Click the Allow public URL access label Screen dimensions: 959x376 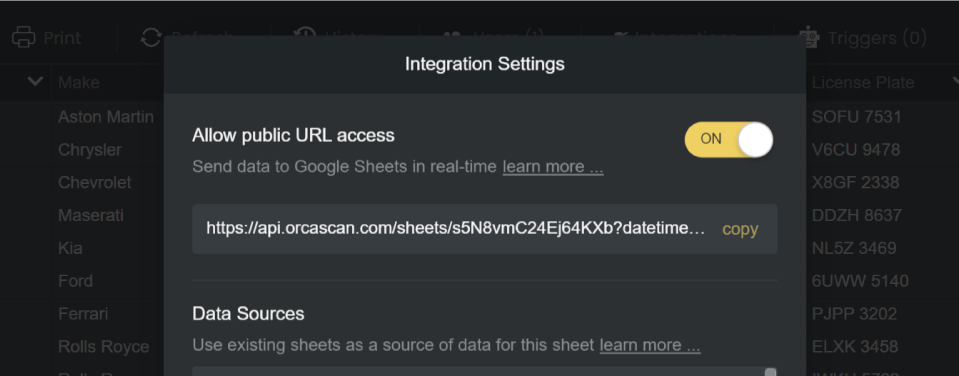point(294,136)
